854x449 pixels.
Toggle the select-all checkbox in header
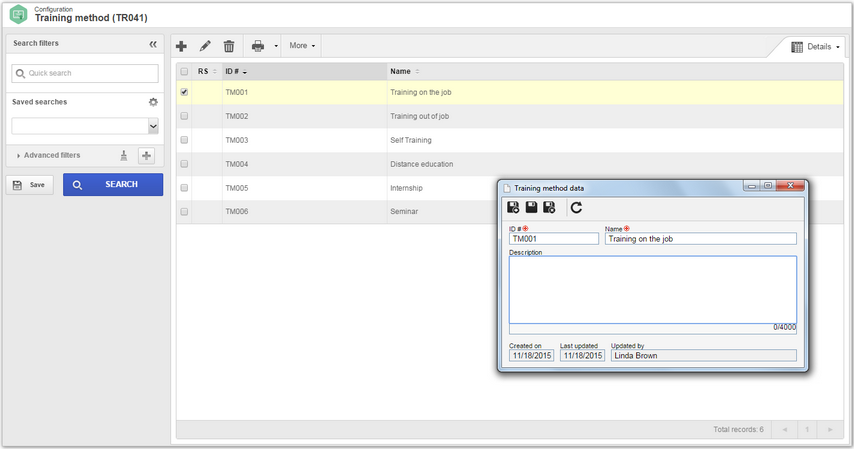(x=184, y=71)
